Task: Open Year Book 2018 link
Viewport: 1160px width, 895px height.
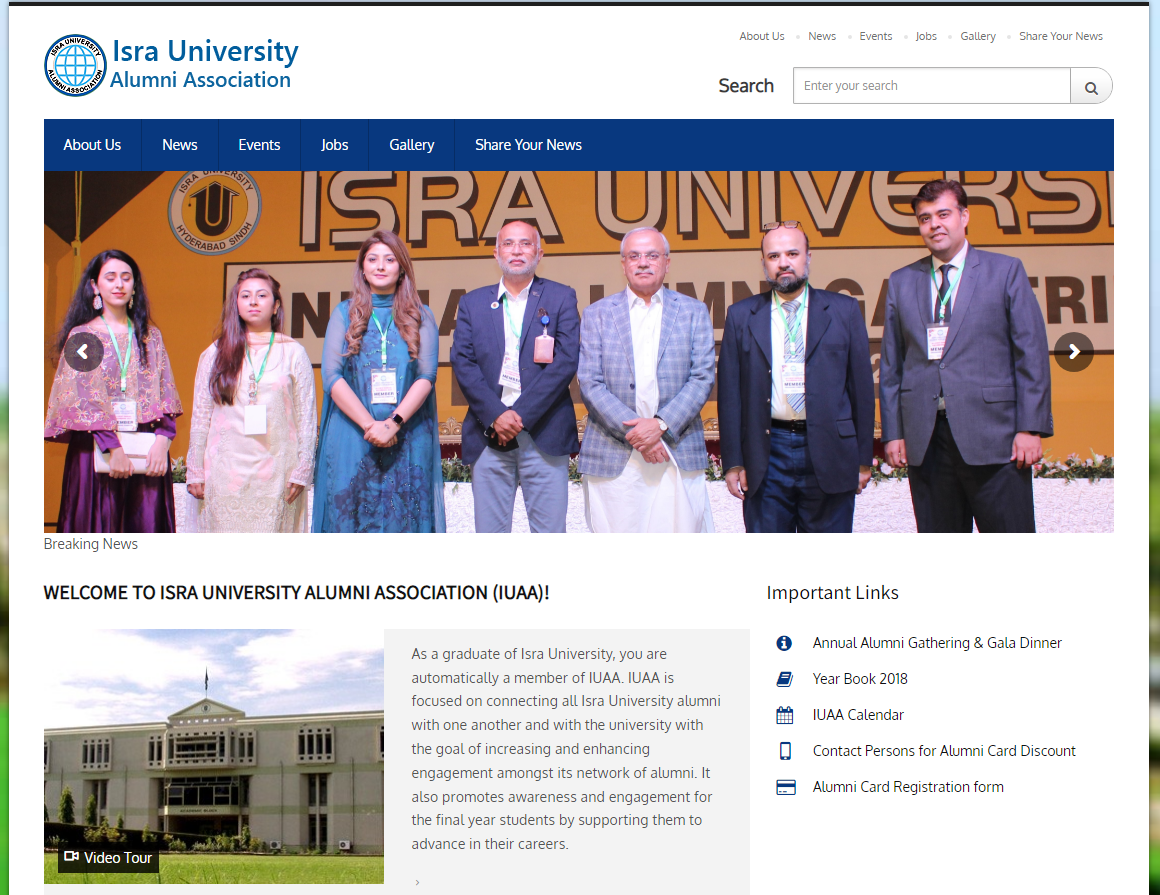Action: pos(860,679)
